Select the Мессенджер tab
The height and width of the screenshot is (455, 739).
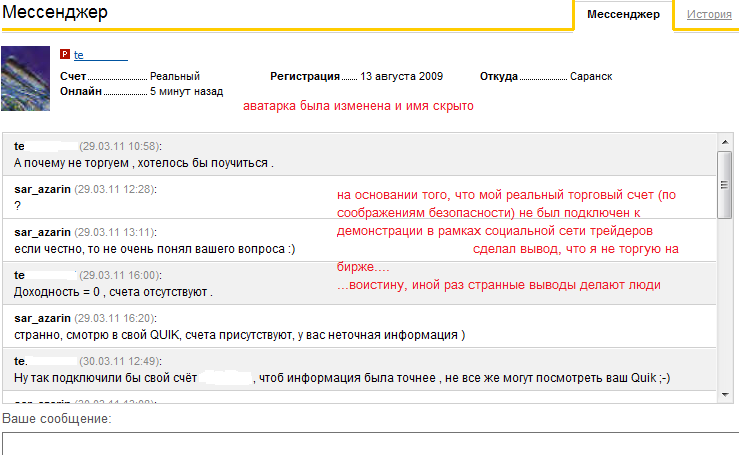(623, 15)
